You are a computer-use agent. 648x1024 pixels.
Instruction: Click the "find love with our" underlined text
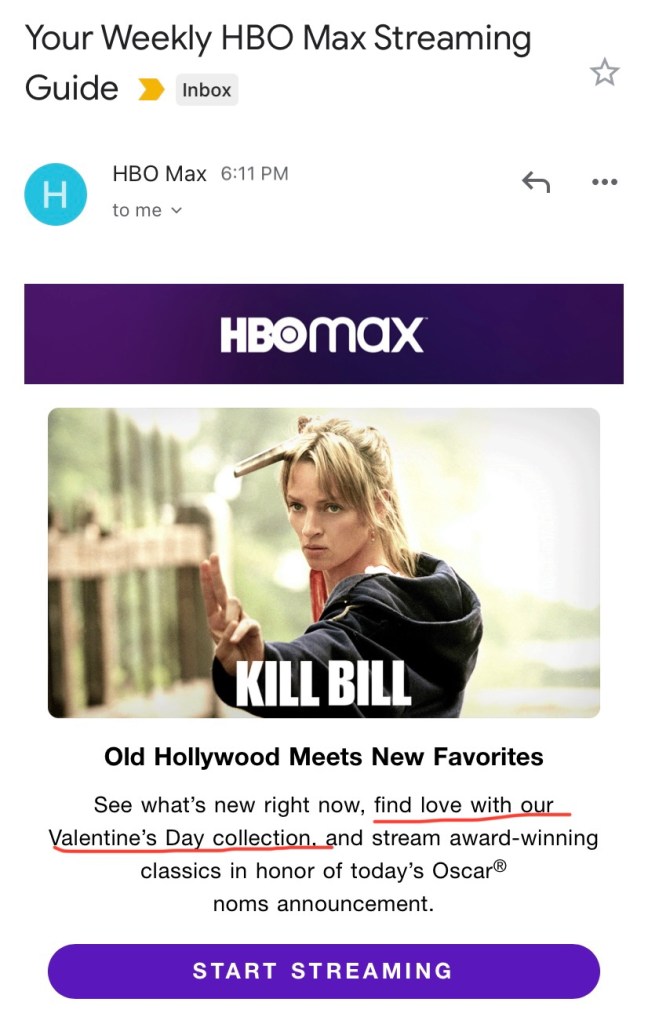pyautogui.click(x=464, y=805)
